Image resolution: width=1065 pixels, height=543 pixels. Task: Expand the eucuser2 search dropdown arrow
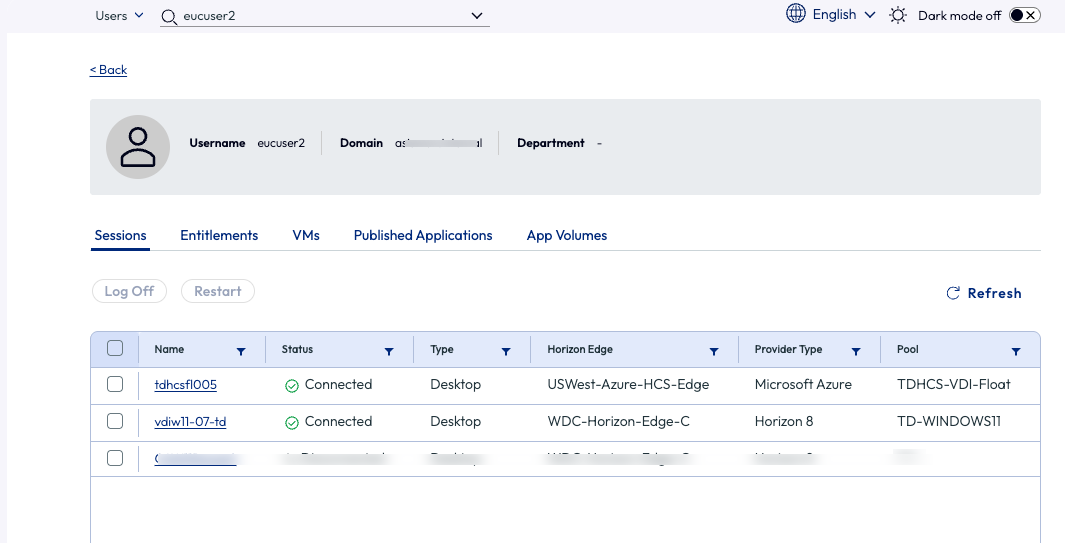477,15
